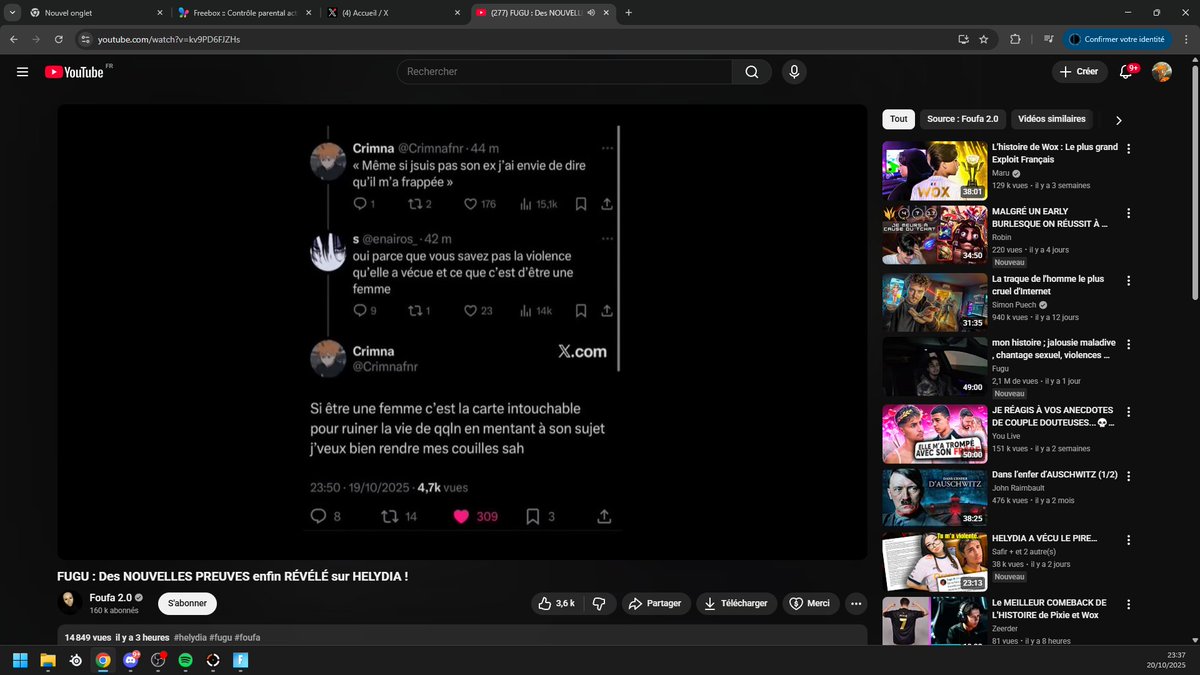
Task: Open the Chrome three-dot menu
Action: [1186, 39]
